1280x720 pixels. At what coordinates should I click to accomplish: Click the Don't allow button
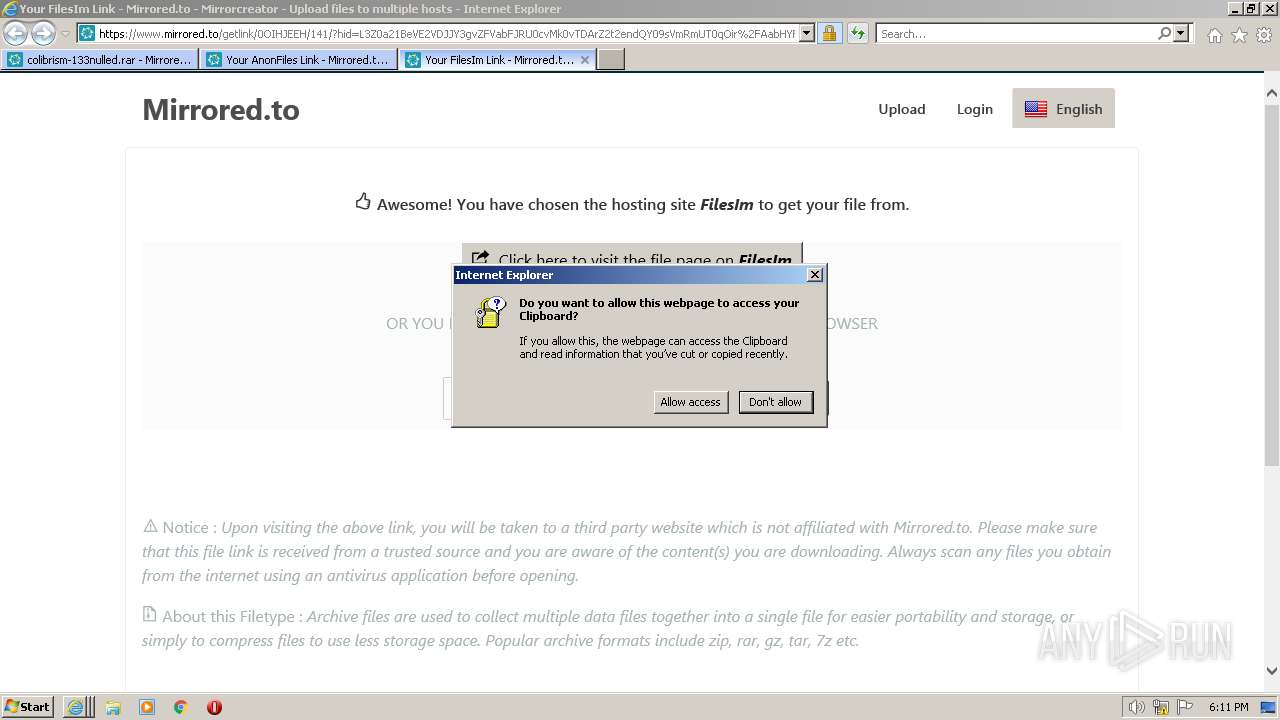tap(775, 402)
